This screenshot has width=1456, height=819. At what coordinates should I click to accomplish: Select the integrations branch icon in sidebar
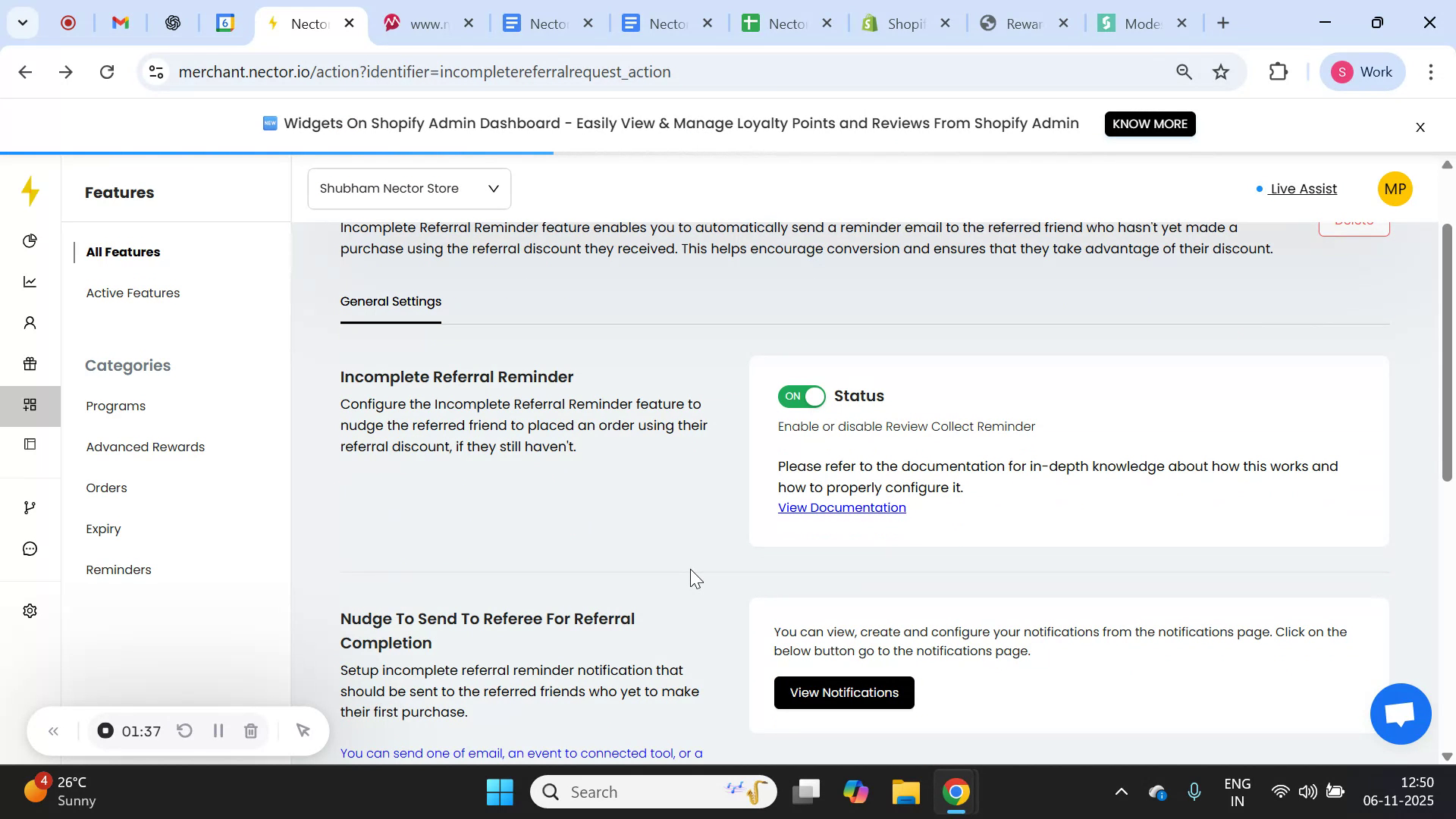pos(30,507)
